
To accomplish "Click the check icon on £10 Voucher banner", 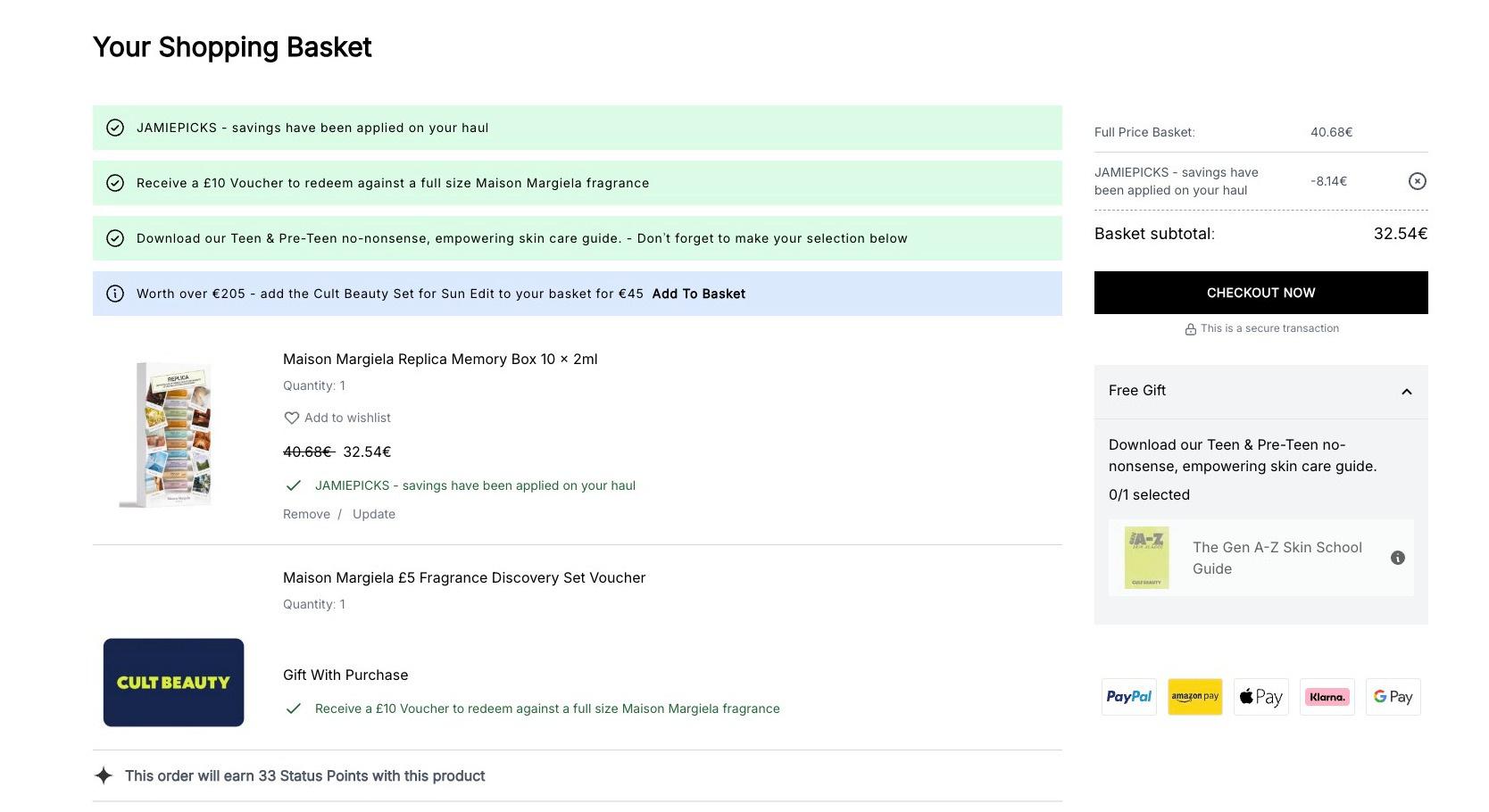I will tap(115, 183).
